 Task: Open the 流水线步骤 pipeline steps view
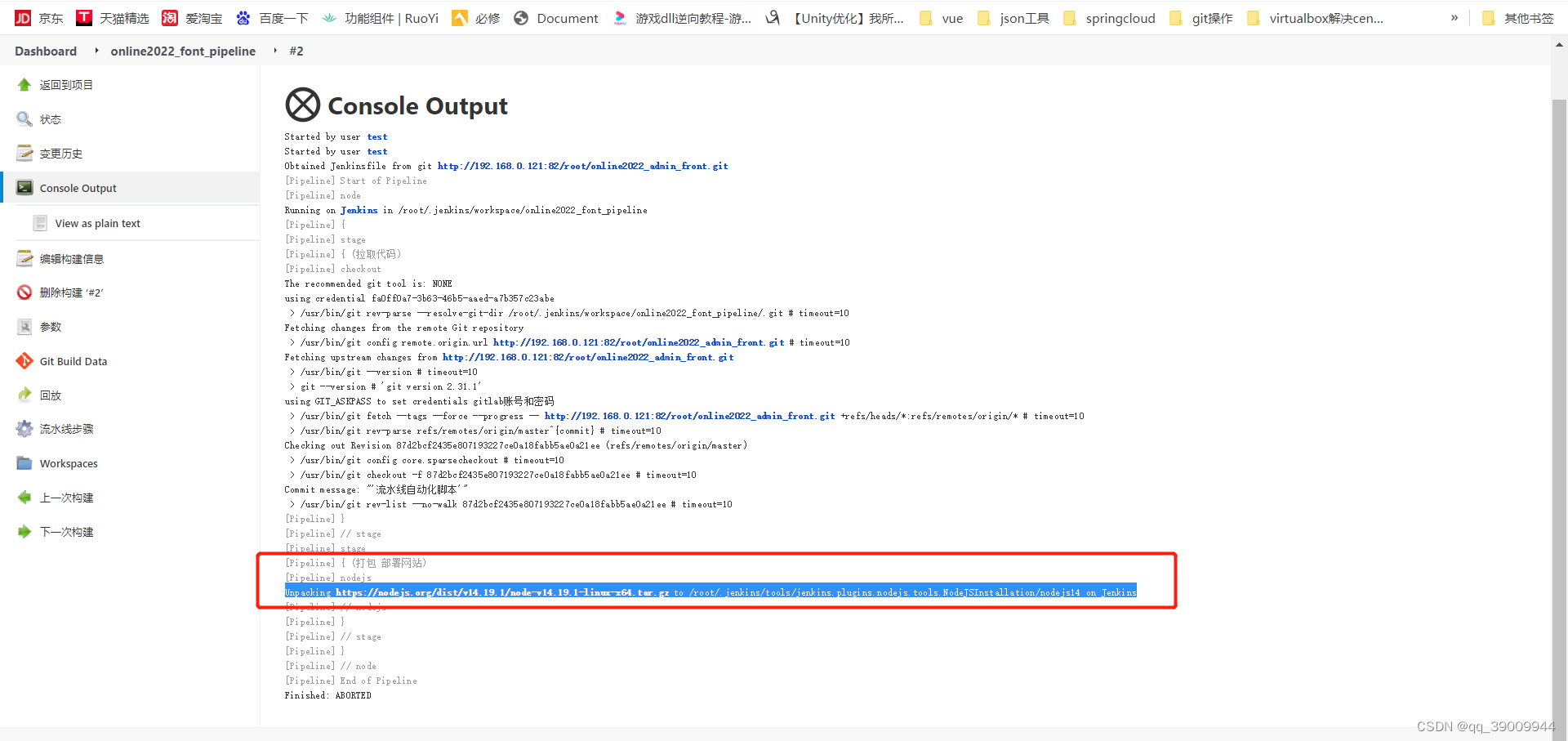coord(65,428)
